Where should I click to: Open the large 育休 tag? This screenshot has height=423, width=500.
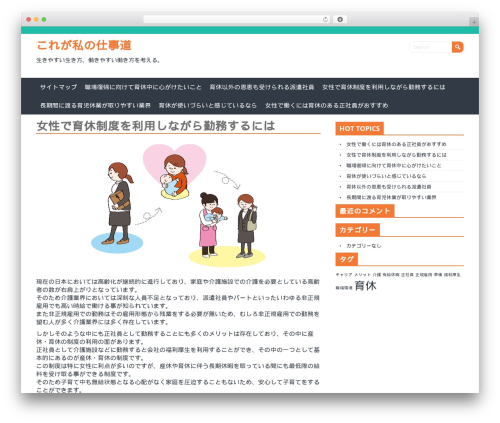365,286
